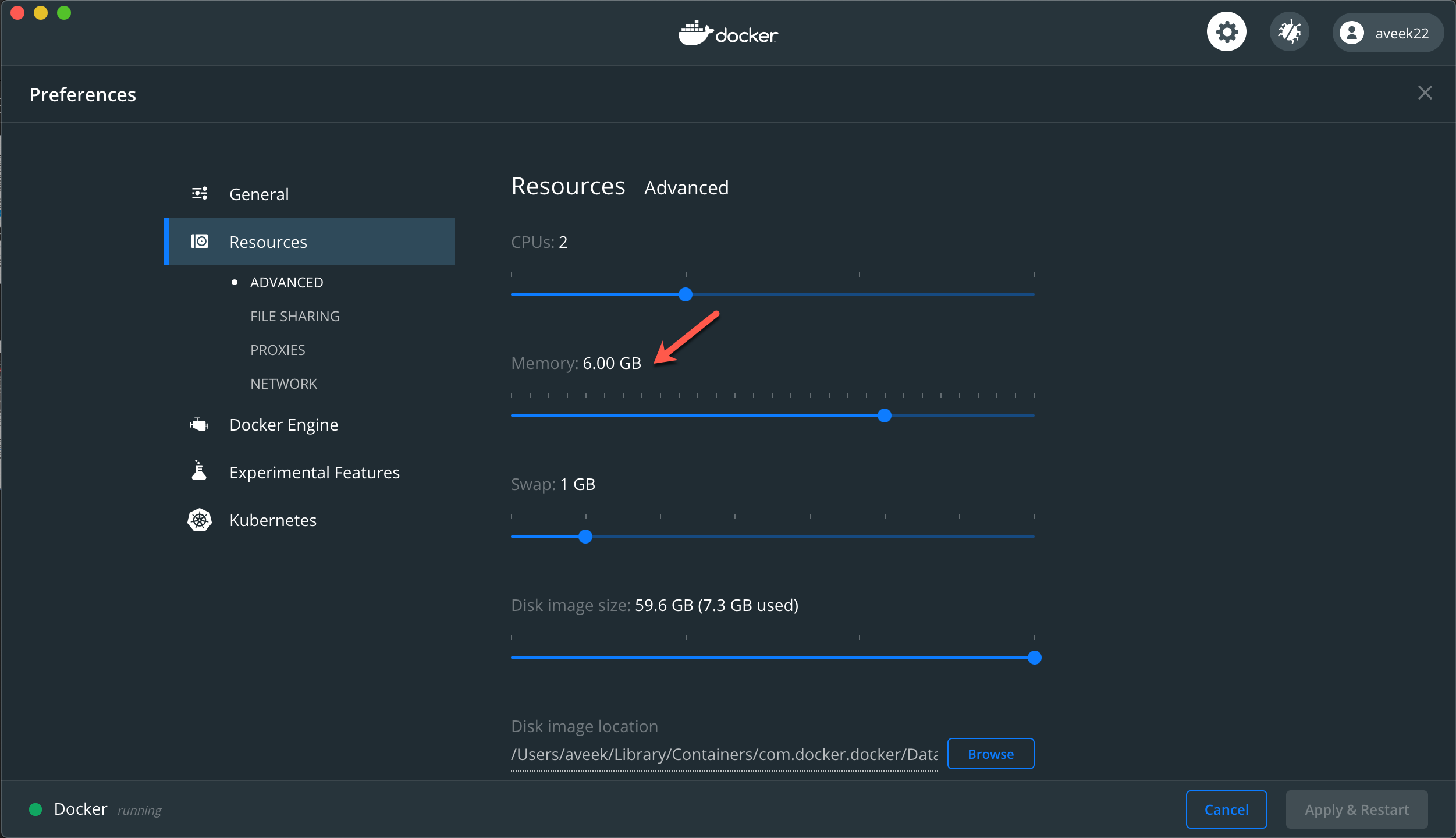
Task: Click the Docker Engine whale icon
Action: pyautogui.click(x=199, y=425)
